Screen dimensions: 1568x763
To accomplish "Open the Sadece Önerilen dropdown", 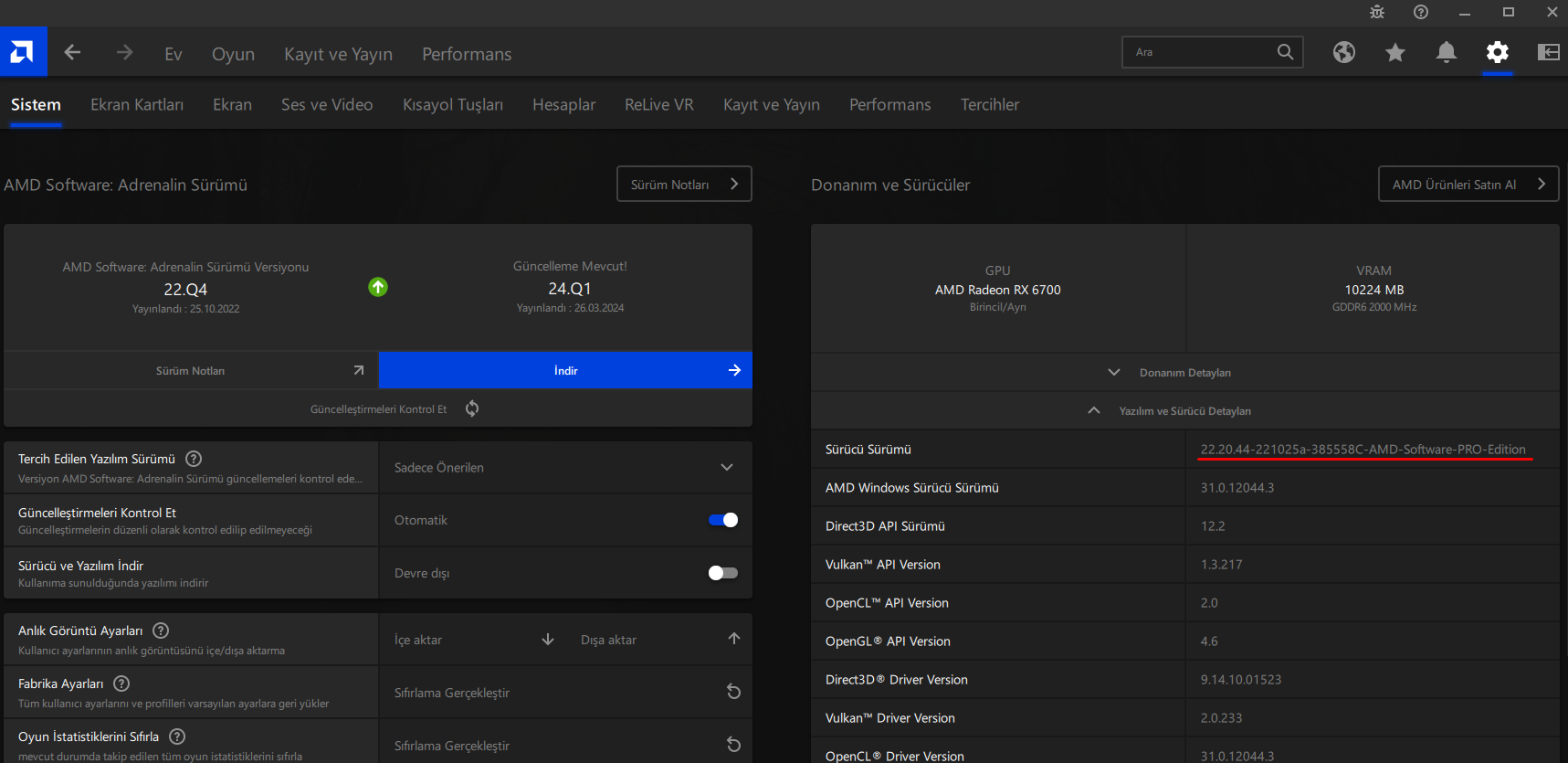I will click(x=564, y=467).
